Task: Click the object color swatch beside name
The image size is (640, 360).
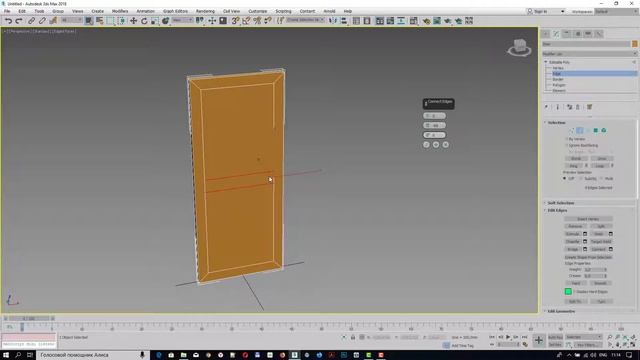Action: pos(635,44)
